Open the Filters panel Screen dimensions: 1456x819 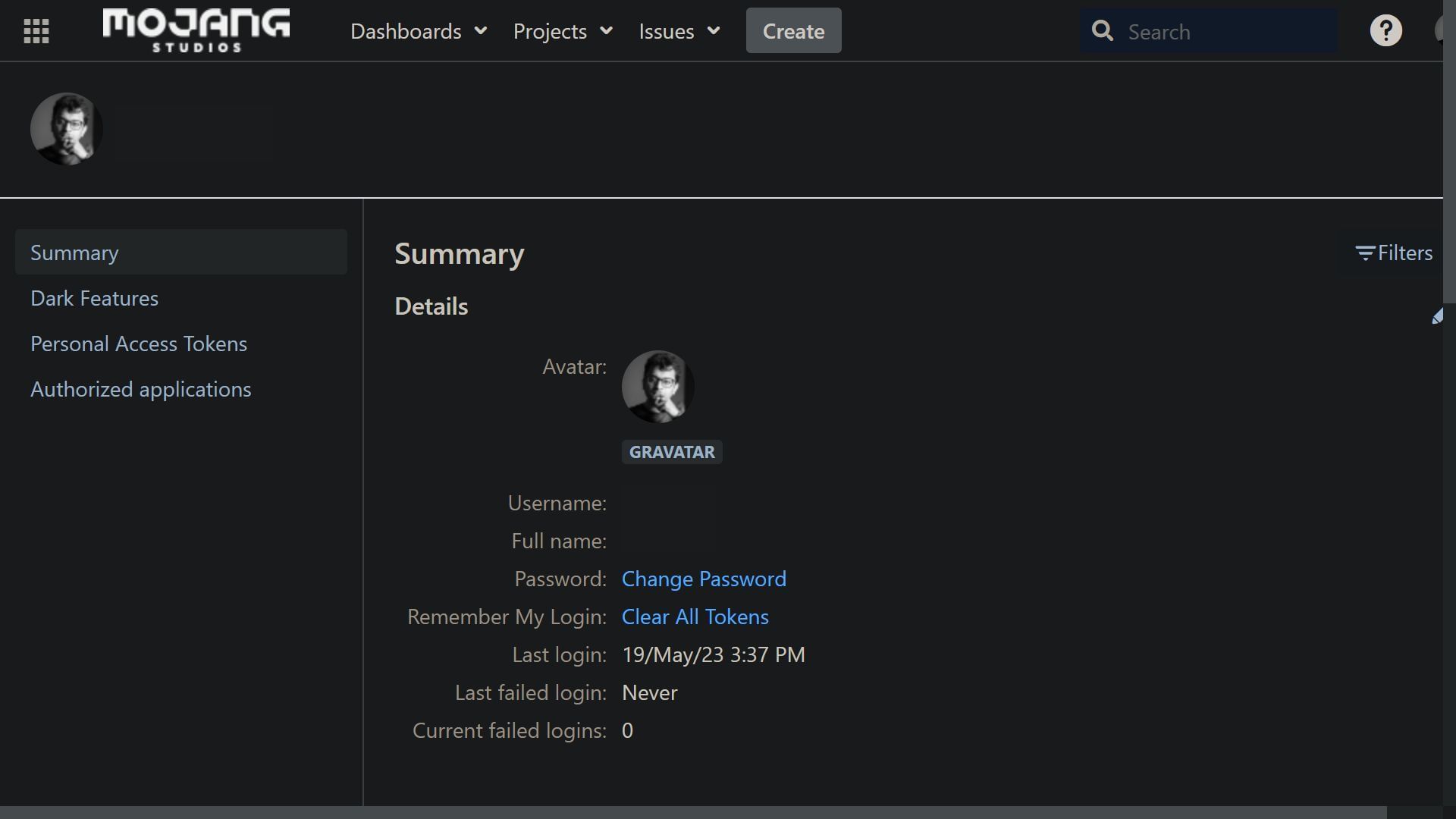point(1394,253)
